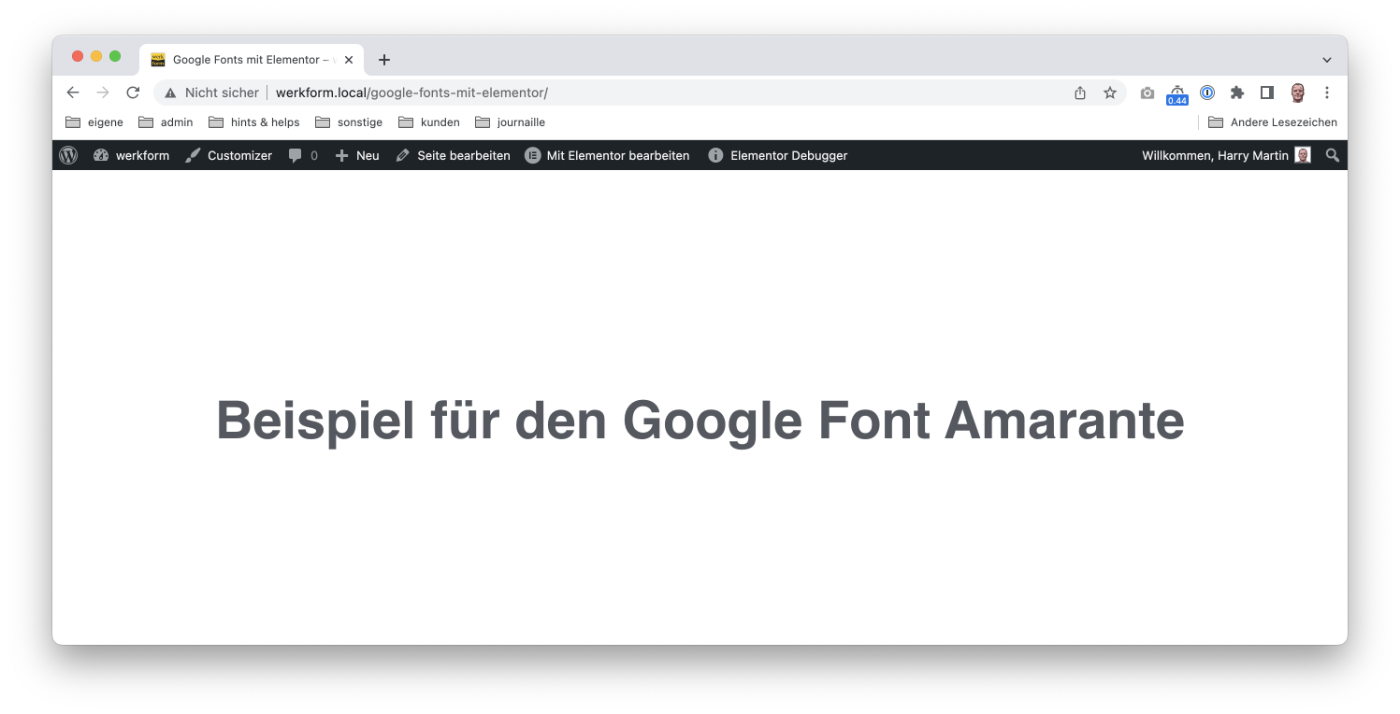The height and width of the screenshot is (714, 1400).
Task: Open a new browser tab
Action: [x=384, y=60]
